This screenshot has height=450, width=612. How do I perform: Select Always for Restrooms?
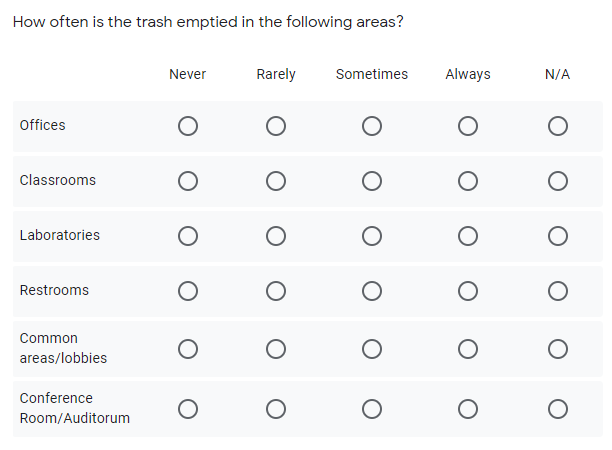468,291
